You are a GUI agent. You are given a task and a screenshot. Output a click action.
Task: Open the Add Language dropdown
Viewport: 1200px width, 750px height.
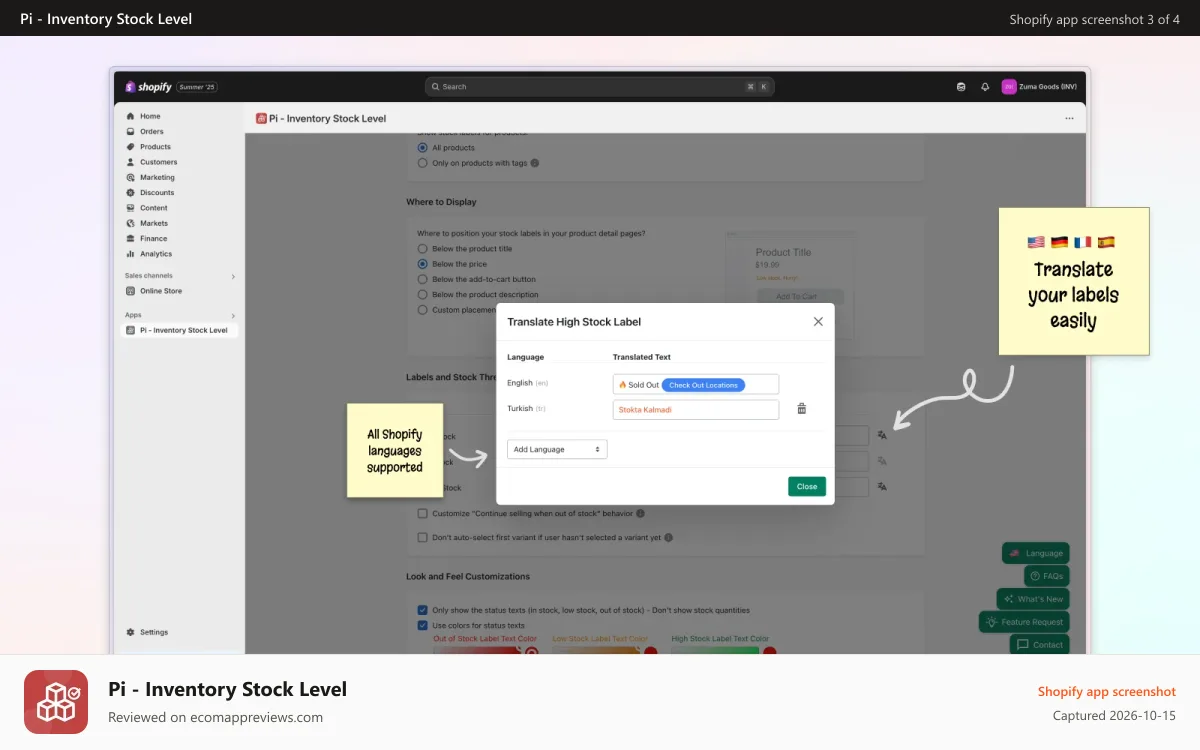pyautogui.click(x=557, y=449)
